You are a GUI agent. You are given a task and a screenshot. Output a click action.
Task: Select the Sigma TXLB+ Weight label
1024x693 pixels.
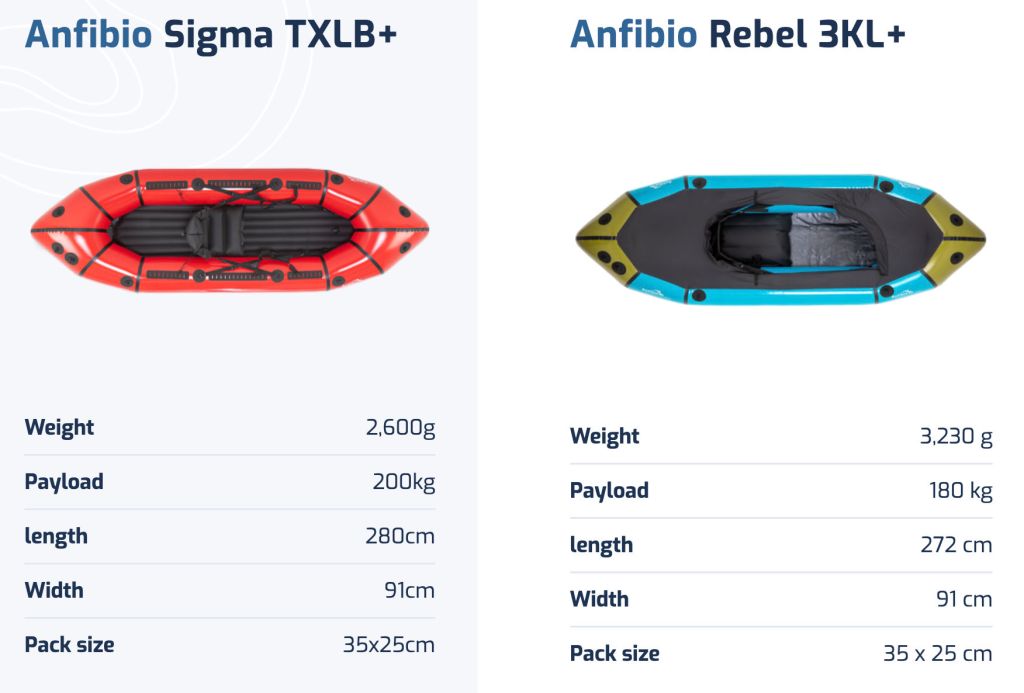(x=59, y=427)
